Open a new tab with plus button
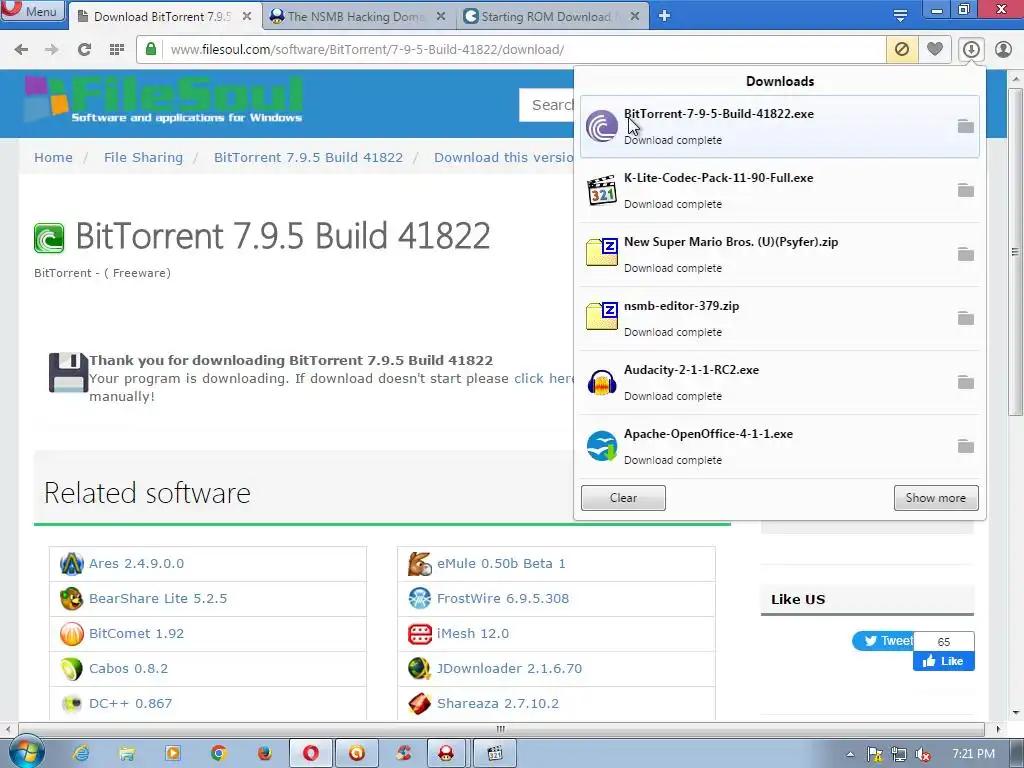 point(664,16)
